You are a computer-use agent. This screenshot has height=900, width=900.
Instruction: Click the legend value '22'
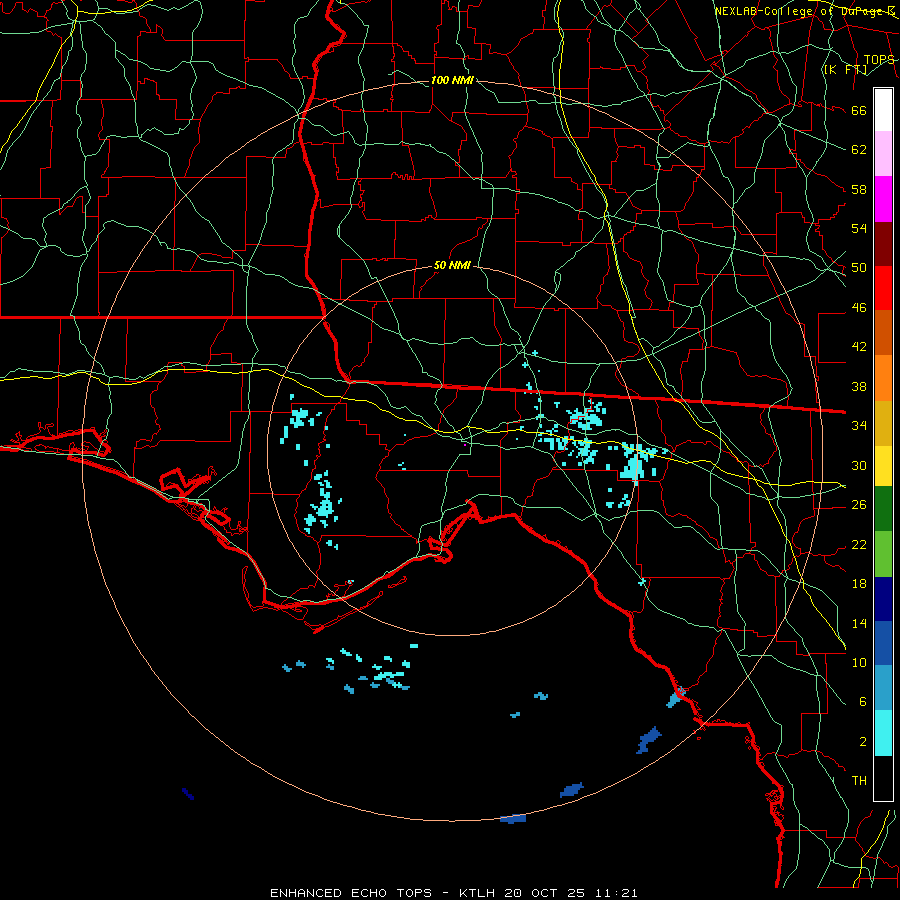point(859,544)
